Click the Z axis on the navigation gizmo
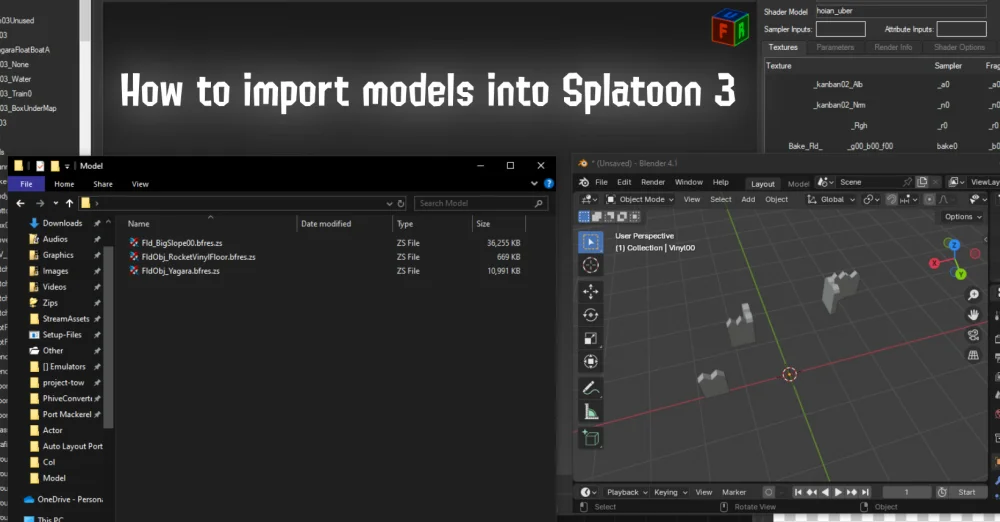 click(954, 244)
